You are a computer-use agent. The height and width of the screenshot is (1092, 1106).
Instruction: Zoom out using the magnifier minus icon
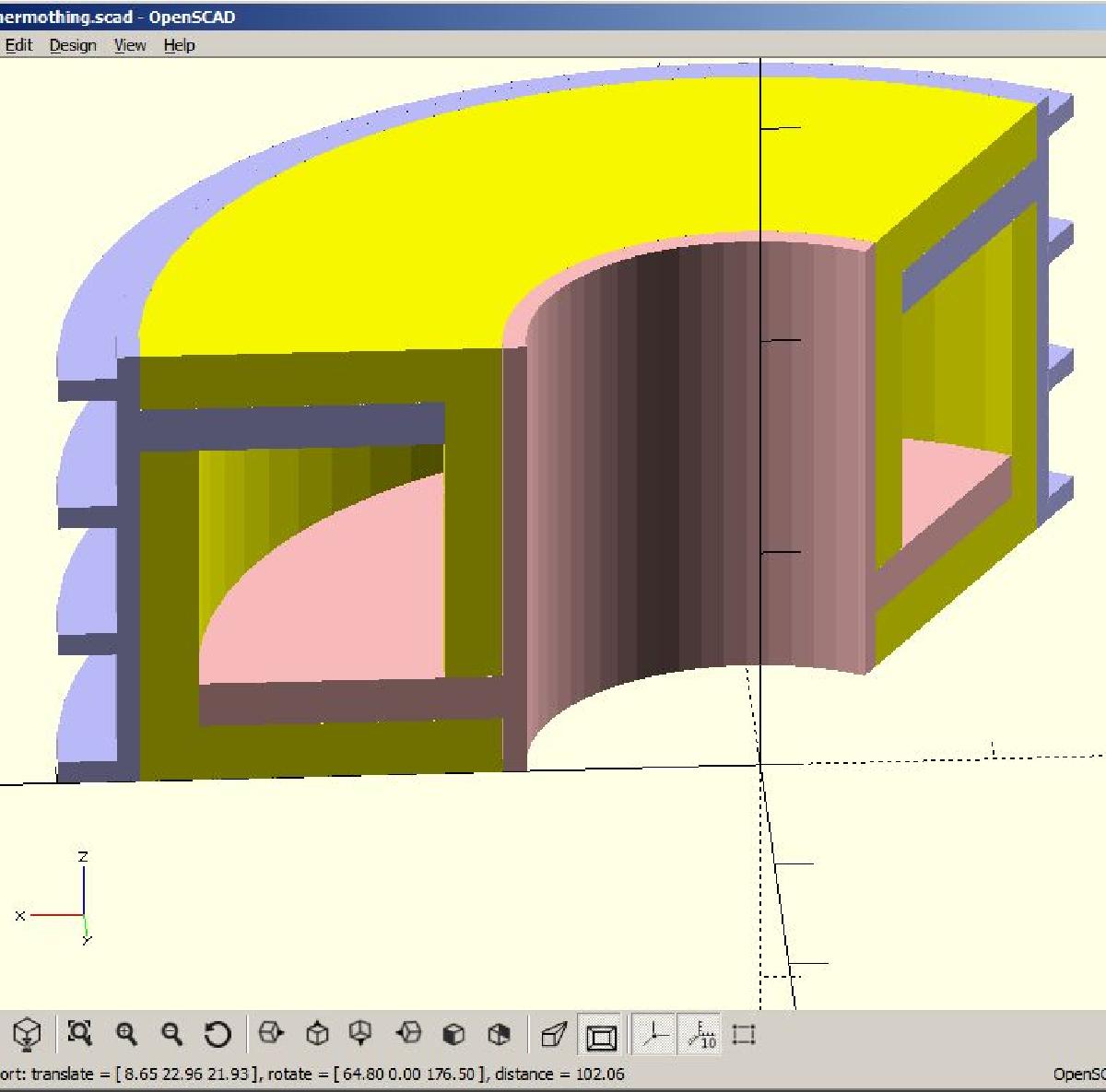click(x=171, y=1034)
